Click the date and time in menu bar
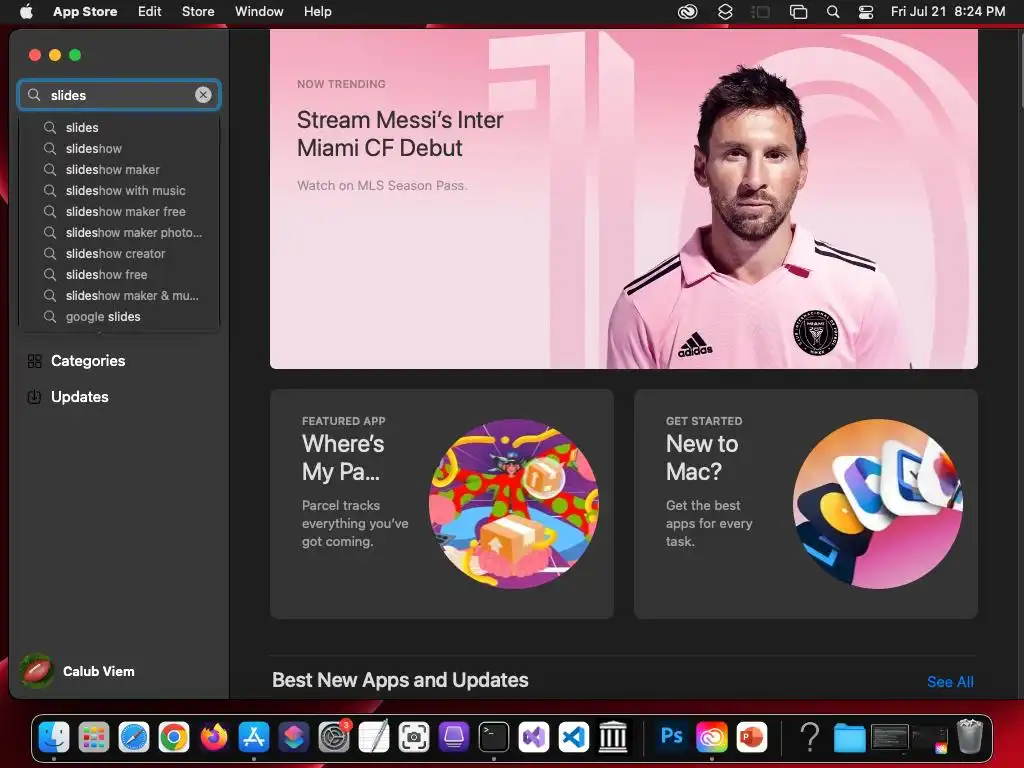Image resolution: width=1024 pixels, height=768 pixels. pyautogui.click(x=948, y=11)
